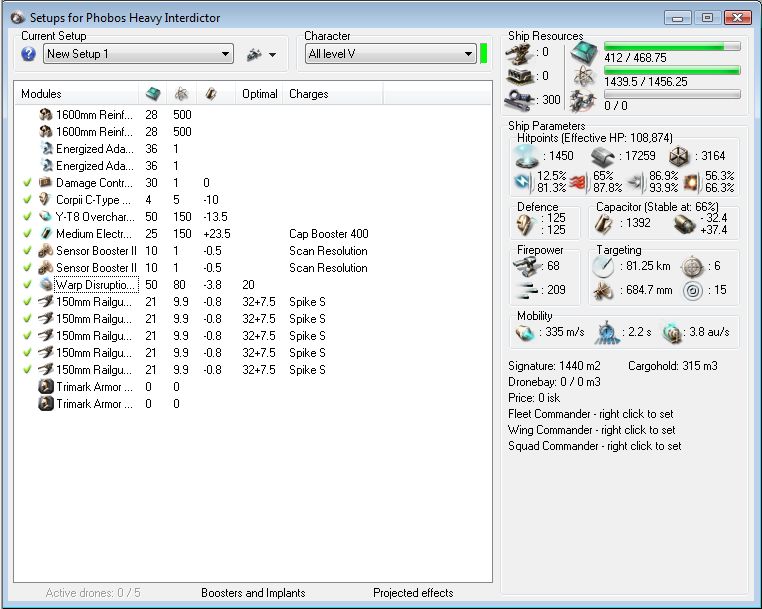The height and width of the screenshot is (609, 762).
Task: Click the green character status indicator
Action: tap(484, 53)
